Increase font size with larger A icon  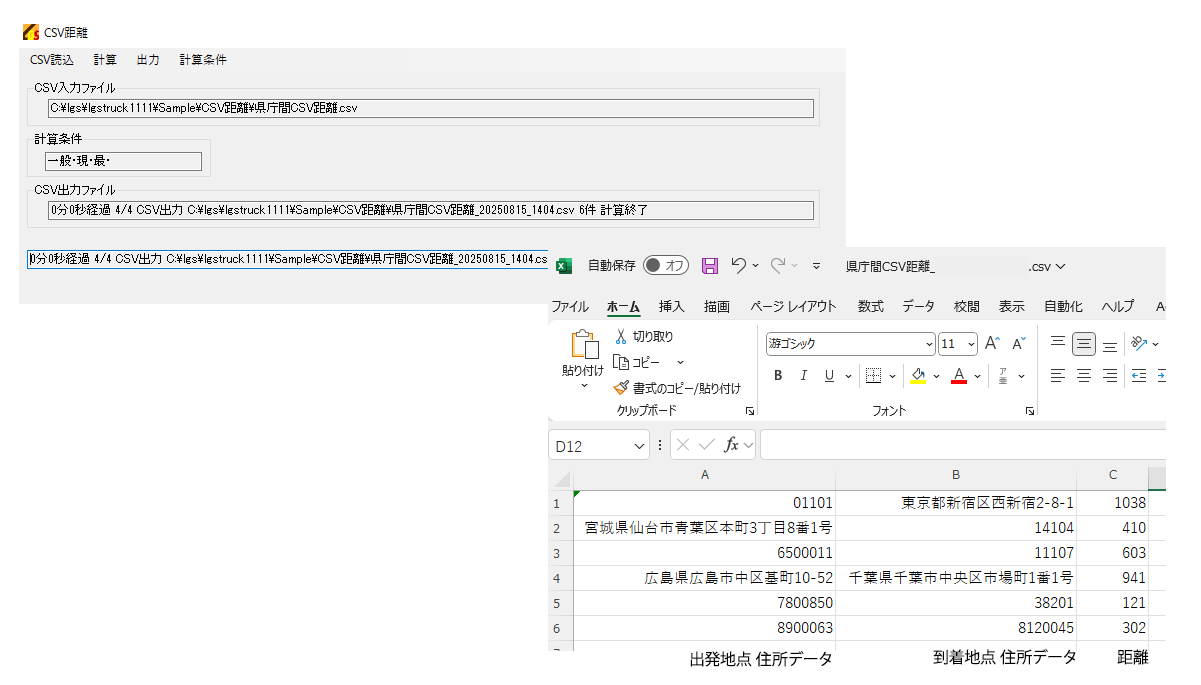pos(992,344)
